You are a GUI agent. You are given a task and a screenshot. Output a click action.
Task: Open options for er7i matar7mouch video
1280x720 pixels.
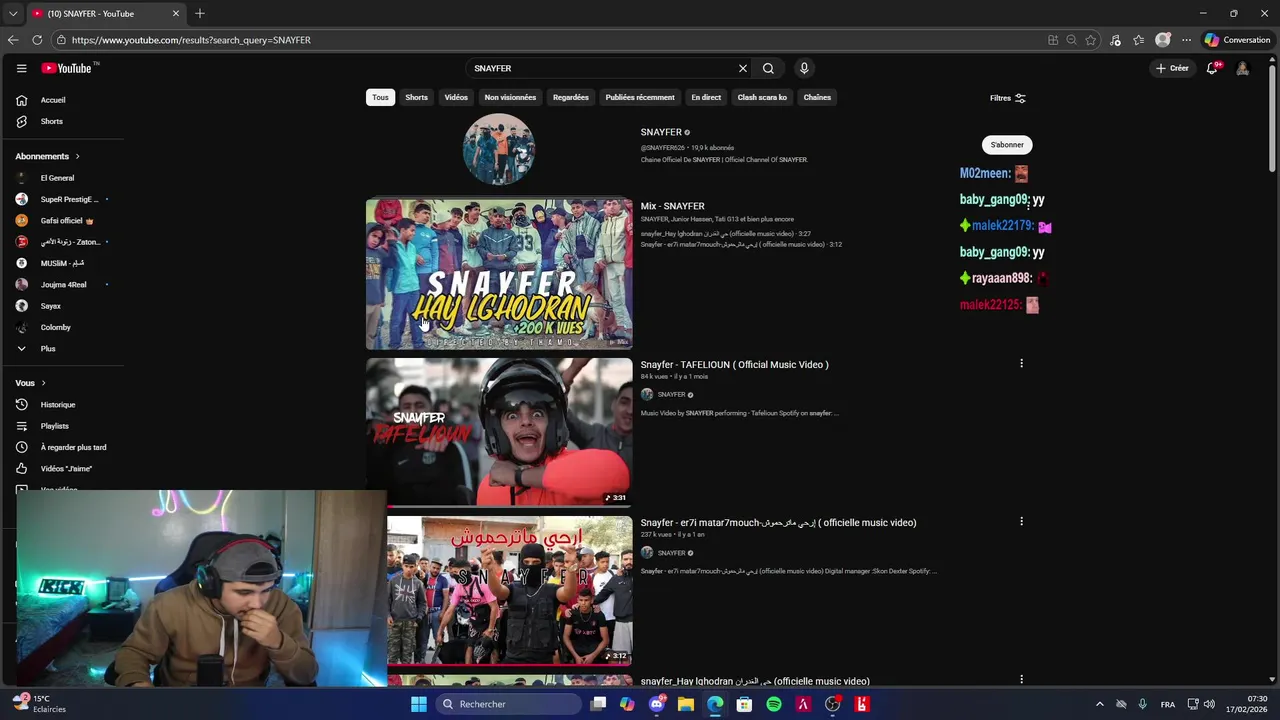1021,521
